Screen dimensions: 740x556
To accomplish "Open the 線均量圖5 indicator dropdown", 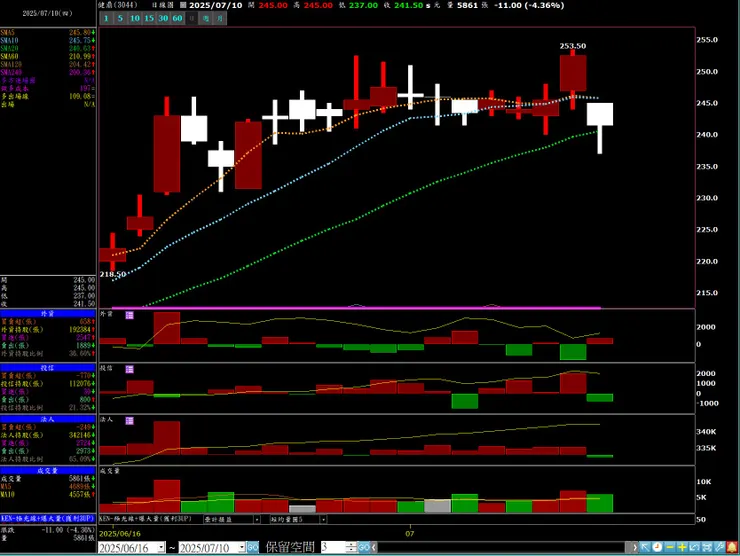I will pos(323,519).
